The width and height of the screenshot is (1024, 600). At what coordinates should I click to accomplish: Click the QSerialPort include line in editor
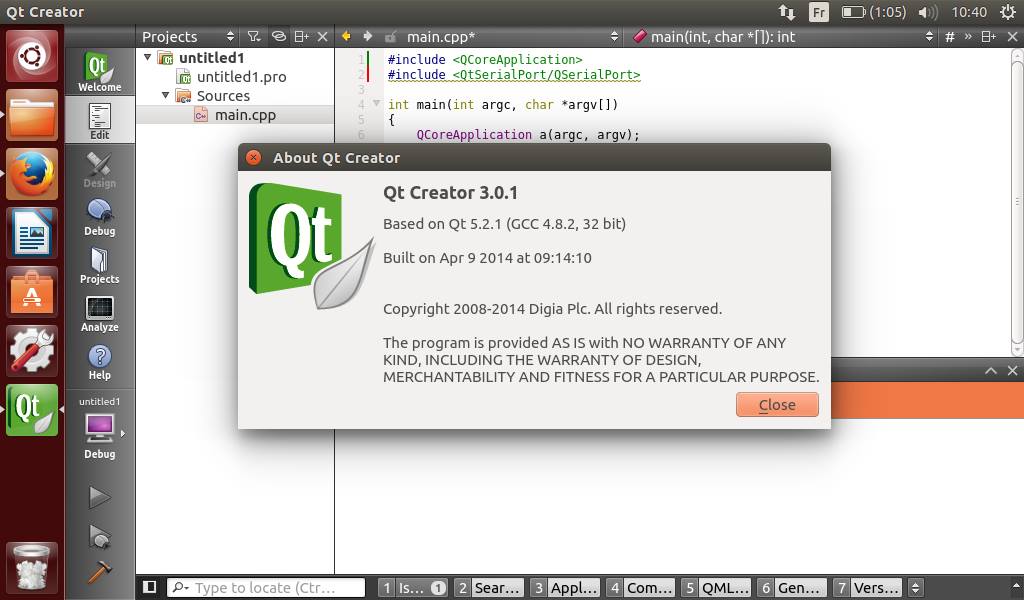[514, 74]
